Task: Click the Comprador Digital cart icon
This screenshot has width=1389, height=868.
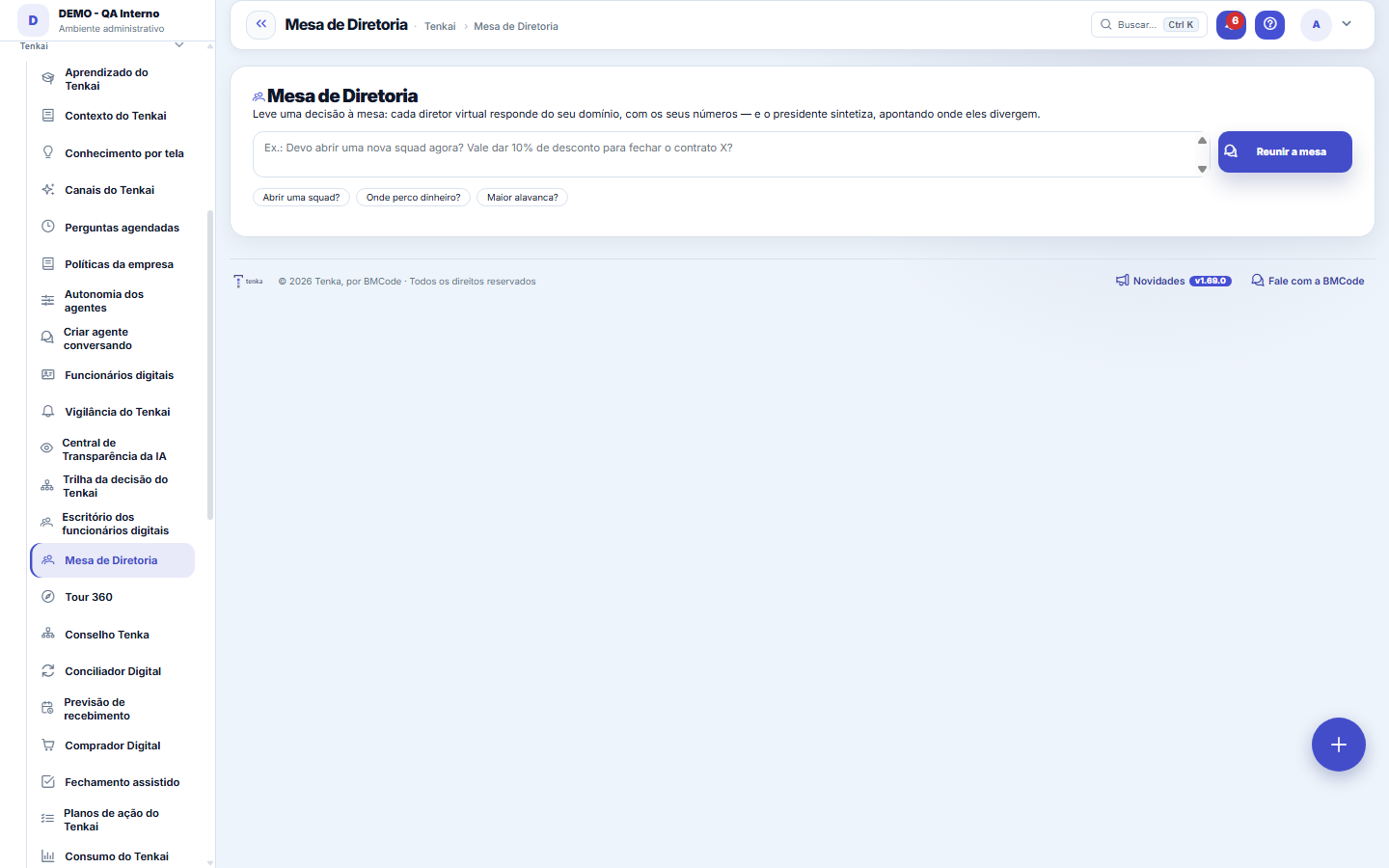Action: 47,746
